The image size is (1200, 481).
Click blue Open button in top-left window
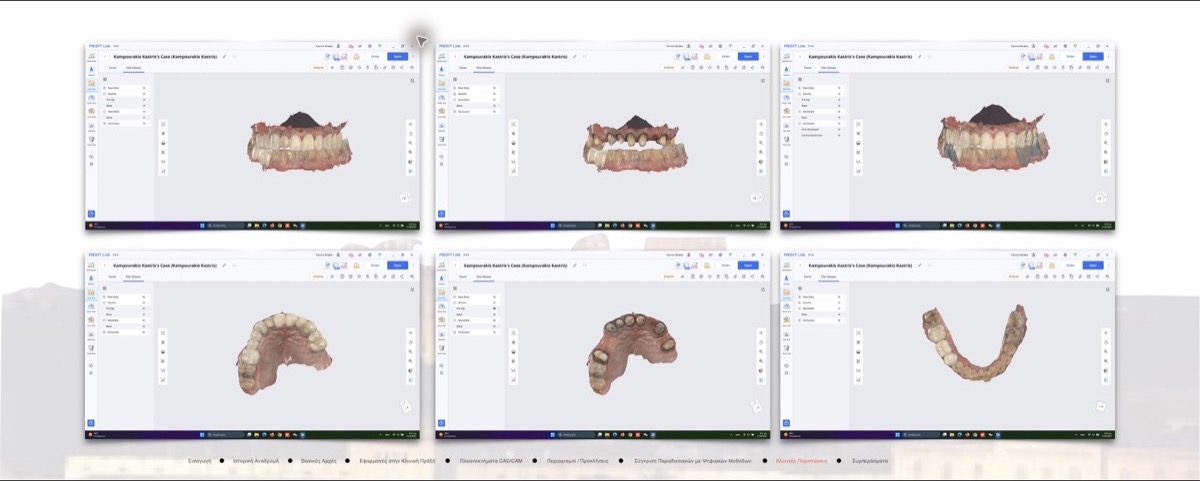(397, 56)
